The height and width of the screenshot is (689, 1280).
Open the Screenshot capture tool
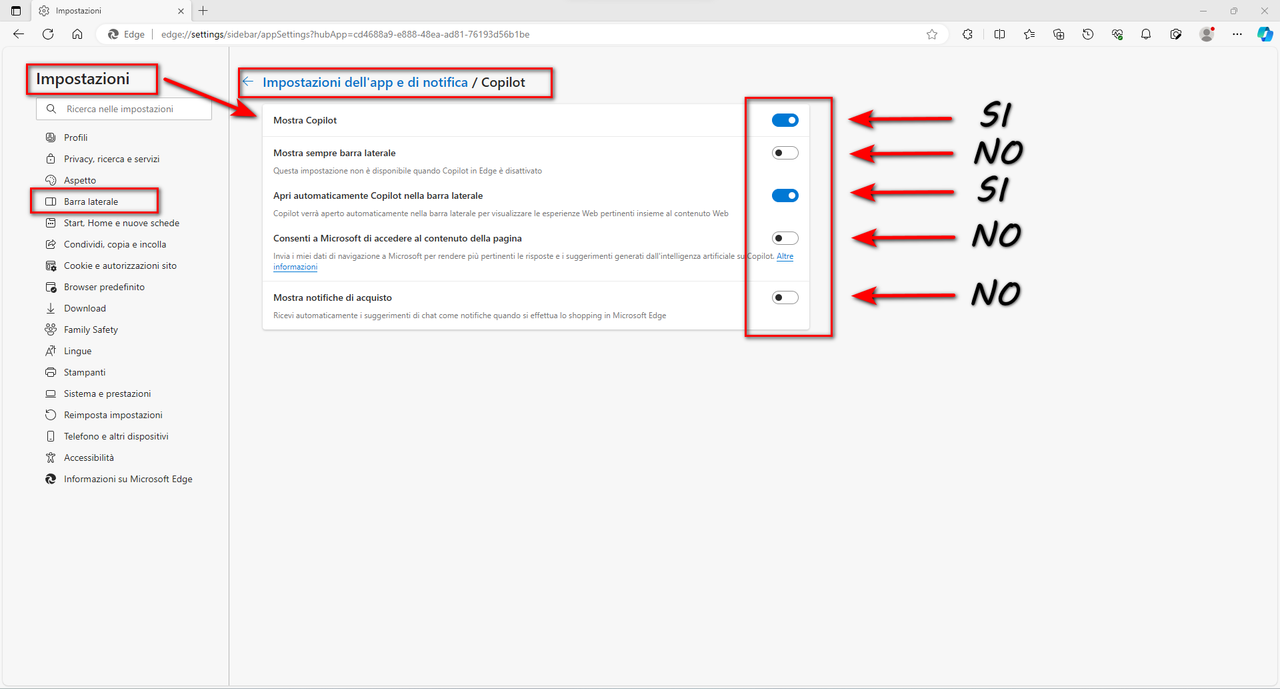coord(1177,34)
